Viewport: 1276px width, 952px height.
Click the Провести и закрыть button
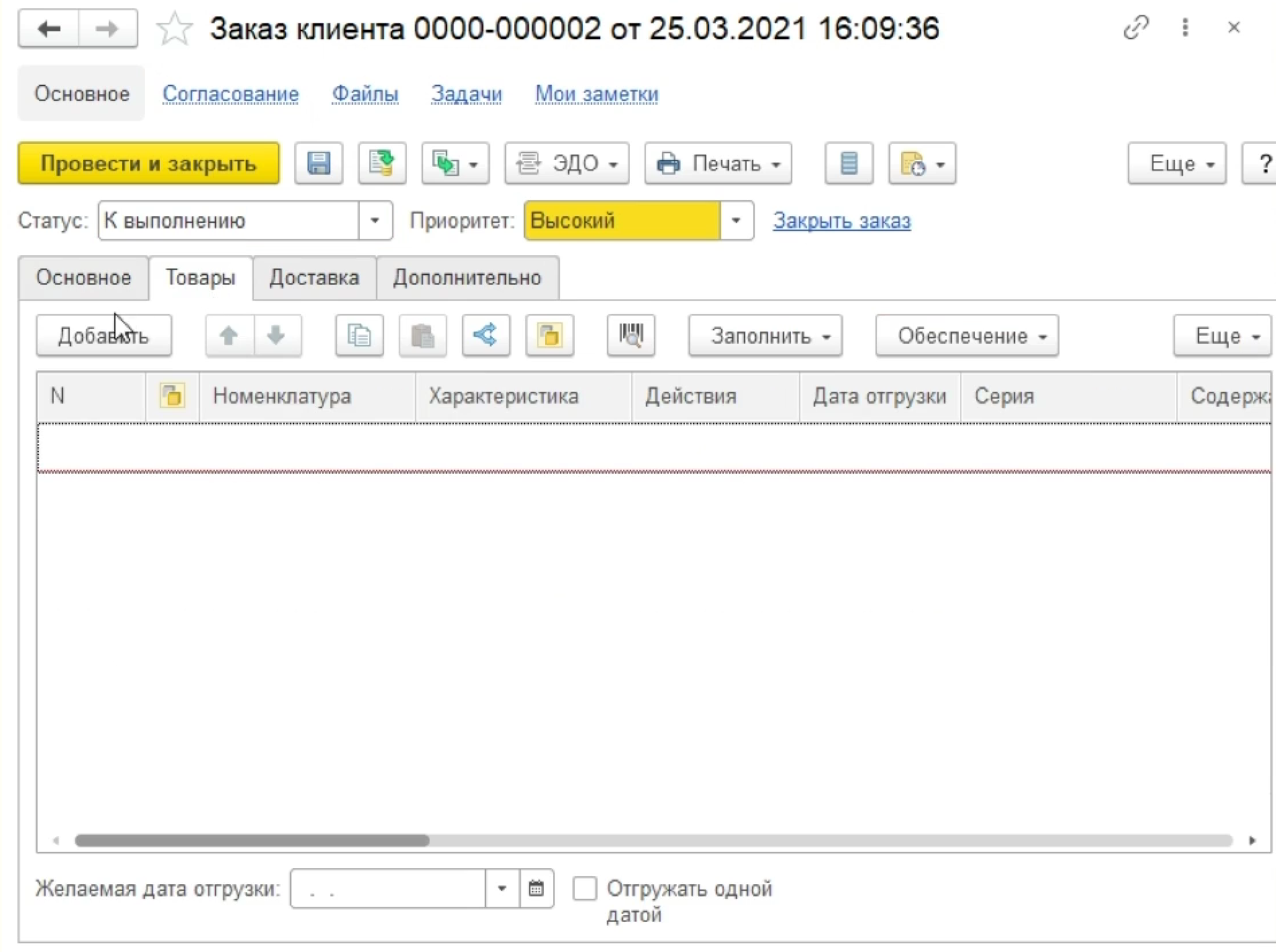tap(149, 163)
